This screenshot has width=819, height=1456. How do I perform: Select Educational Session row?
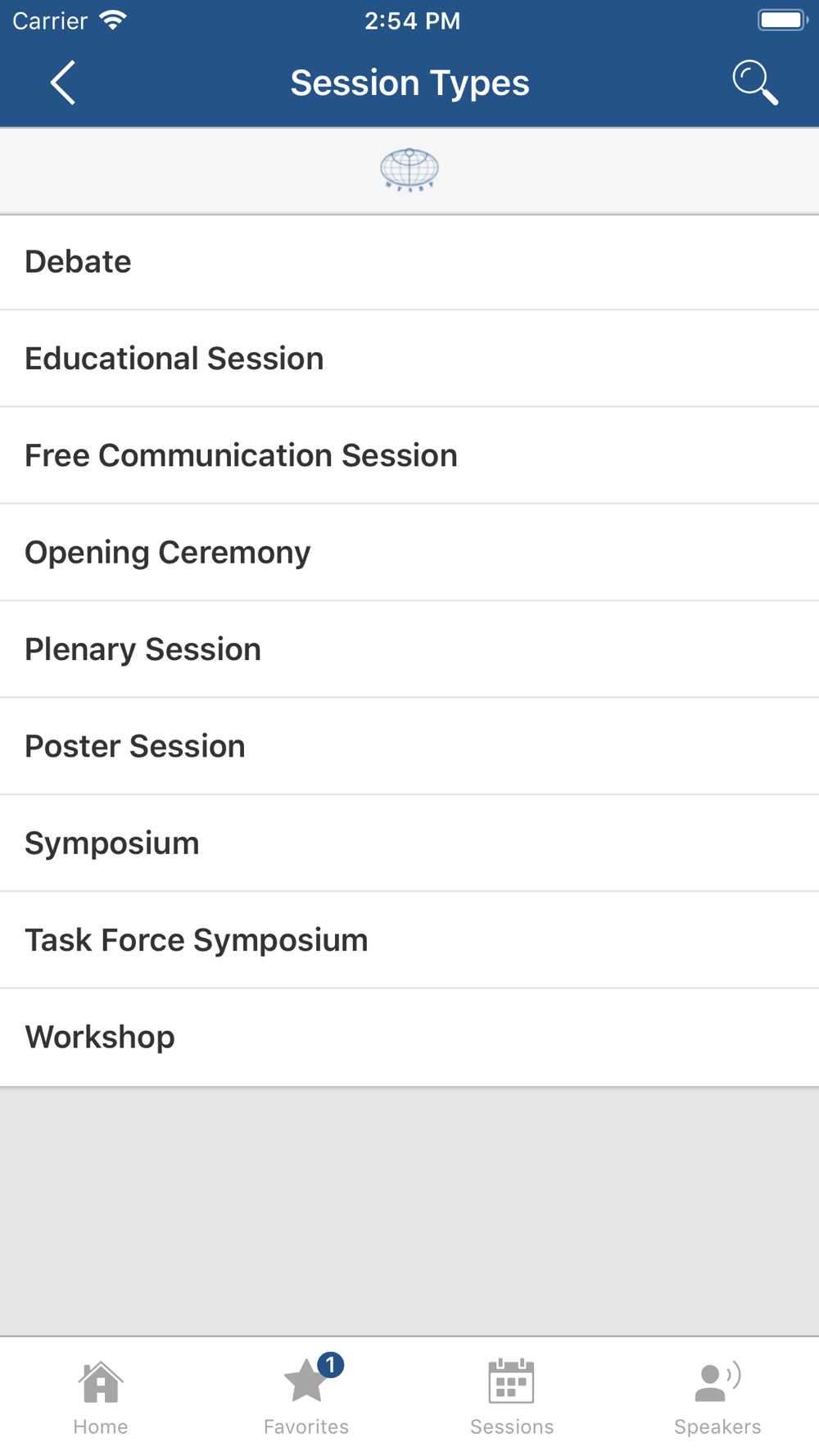tap(409, 359)
